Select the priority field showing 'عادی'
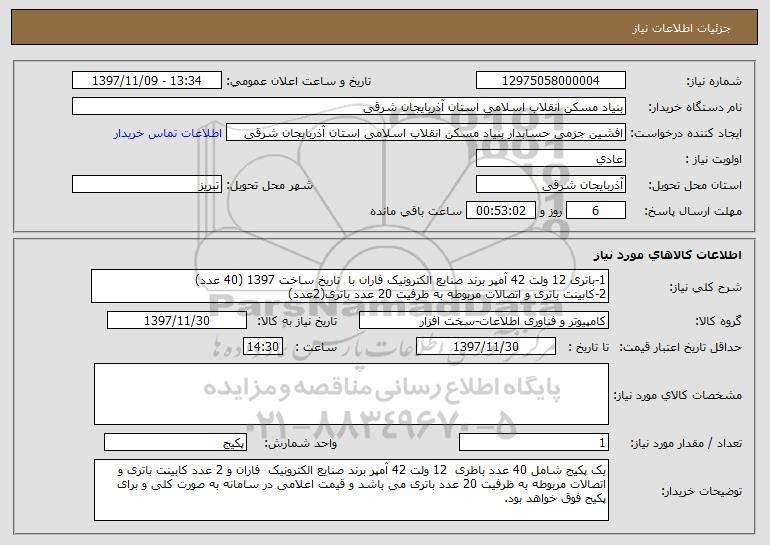 pyautogui.click(x=550, y=159)
